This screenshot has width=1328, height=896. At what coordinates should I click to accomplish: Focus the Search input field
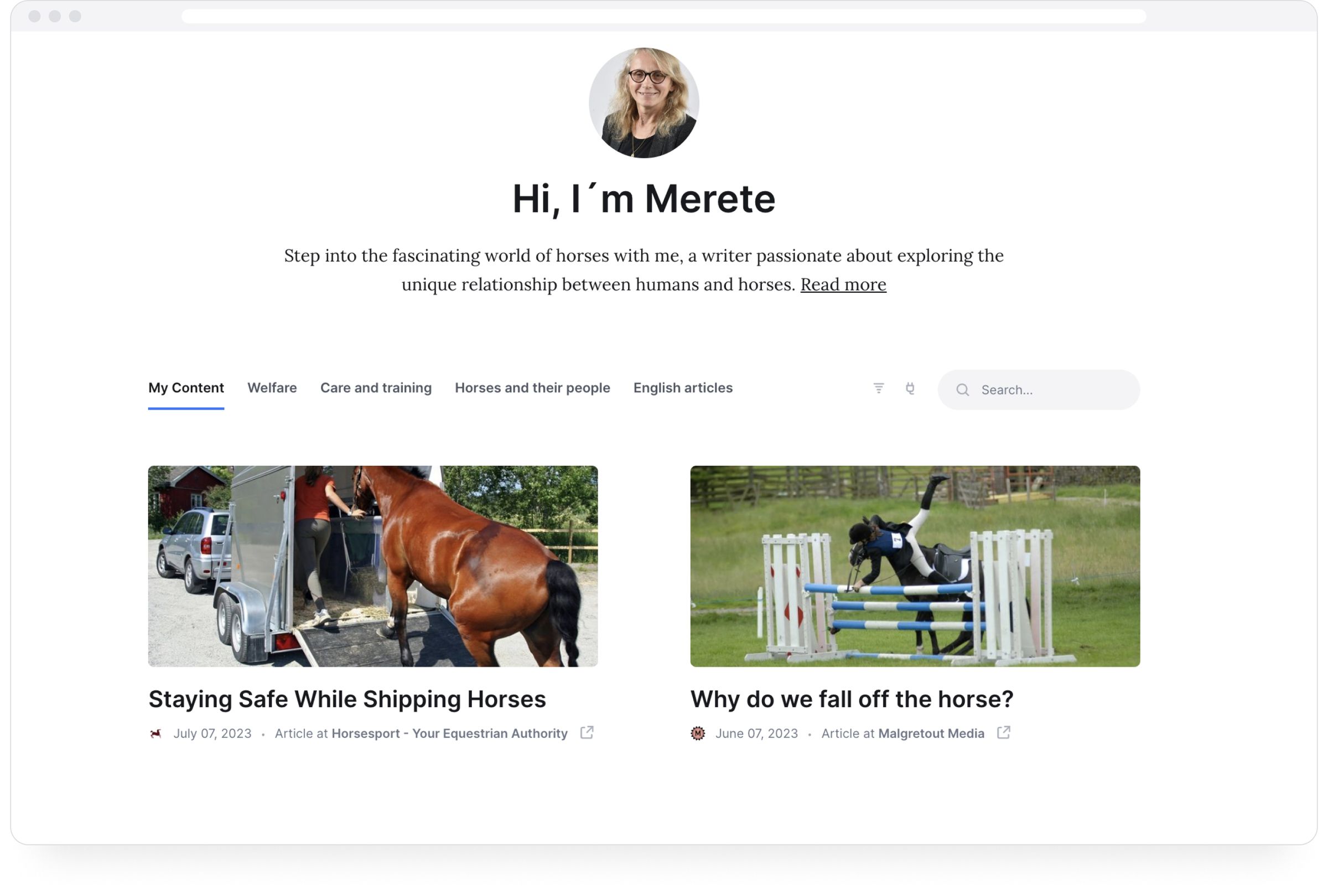point(1039,390)
